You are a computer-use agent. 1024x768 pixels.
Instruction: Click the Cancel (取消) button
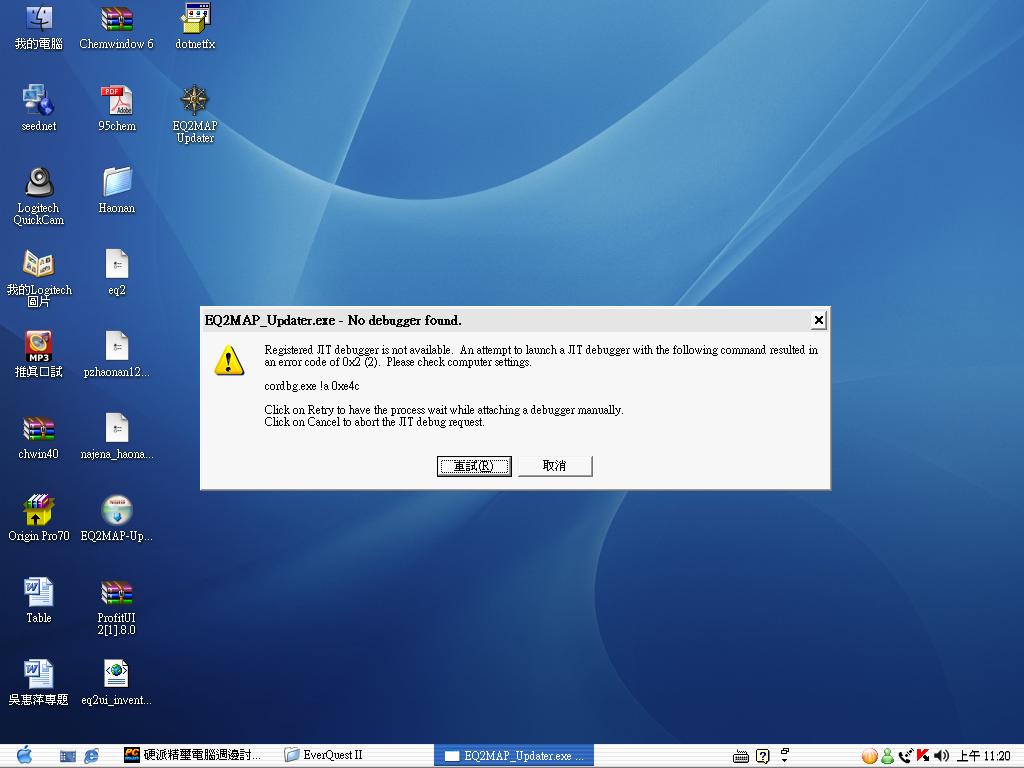click(x=554, y=466)
